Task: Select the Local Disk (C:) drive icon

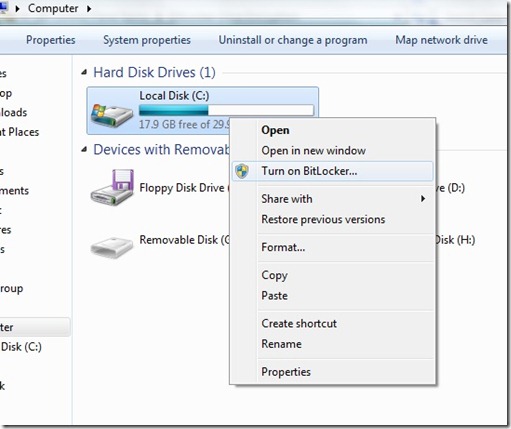Action: (112, 115)
